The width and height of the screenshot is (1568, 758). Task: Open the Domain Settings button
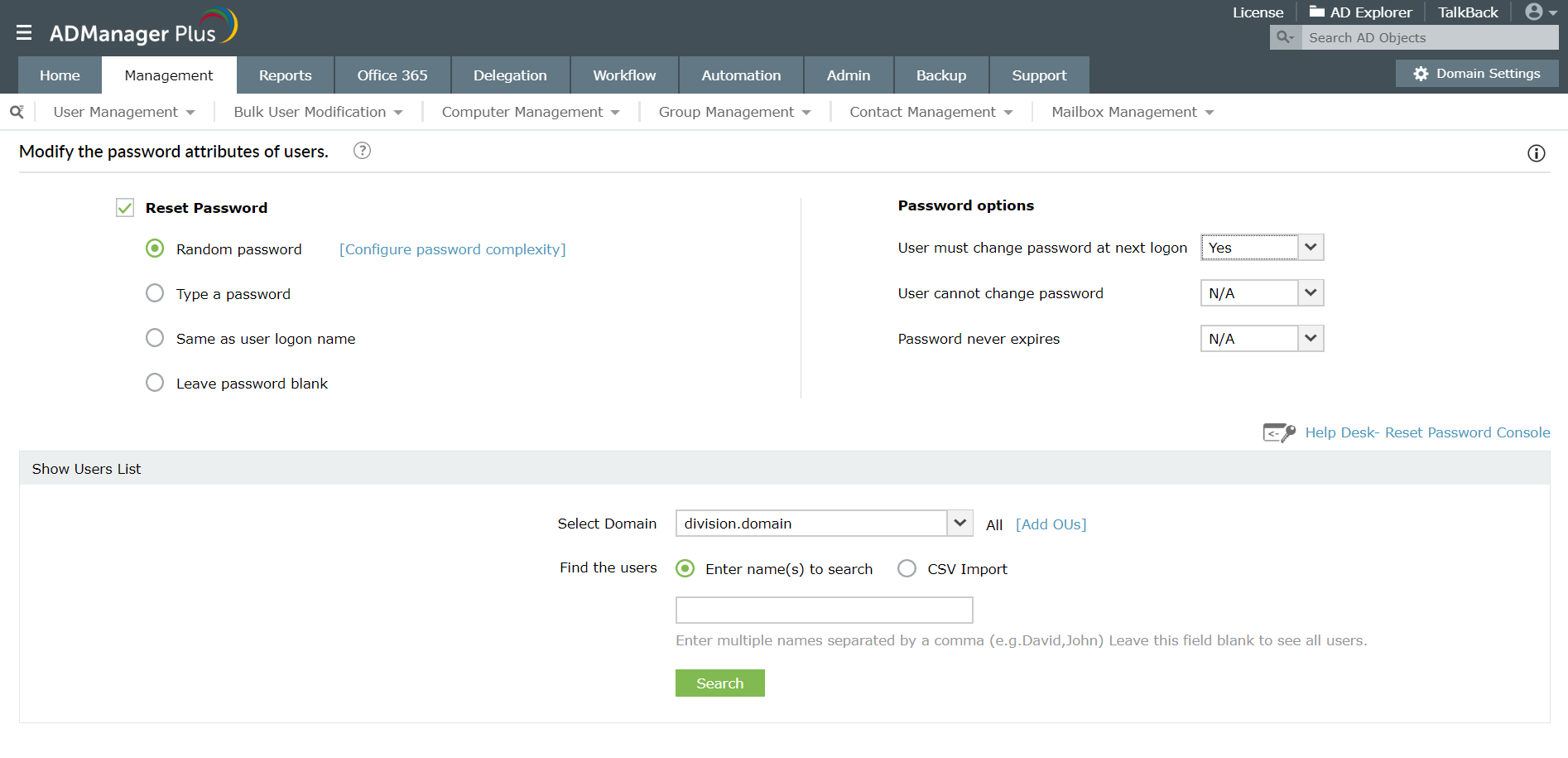tap(1477, 74)
